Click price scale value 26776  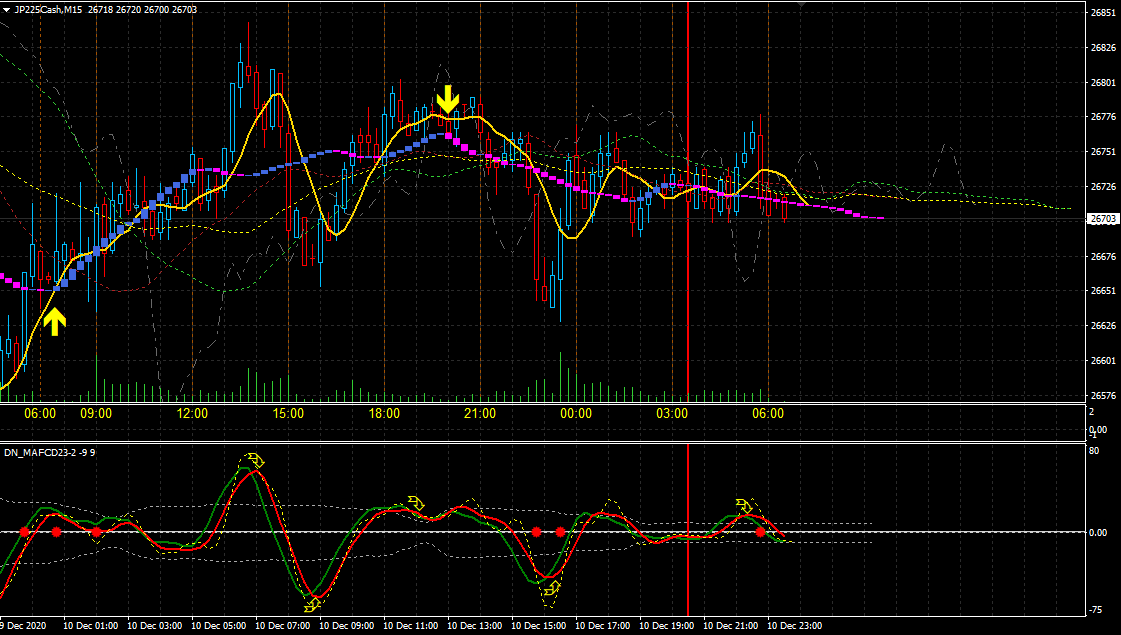1103,117
